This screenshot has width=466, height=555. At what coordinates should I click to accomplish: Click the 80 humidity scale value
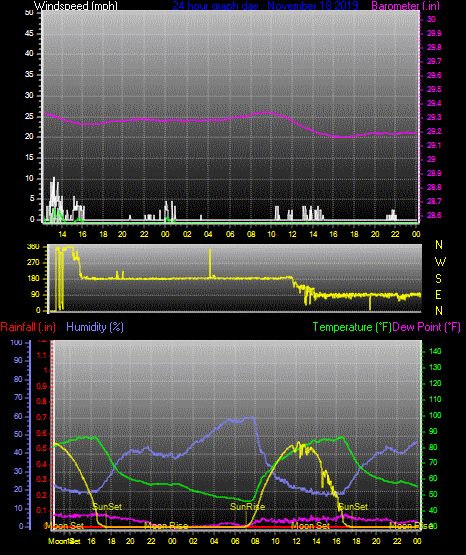[x=18, y=379]
